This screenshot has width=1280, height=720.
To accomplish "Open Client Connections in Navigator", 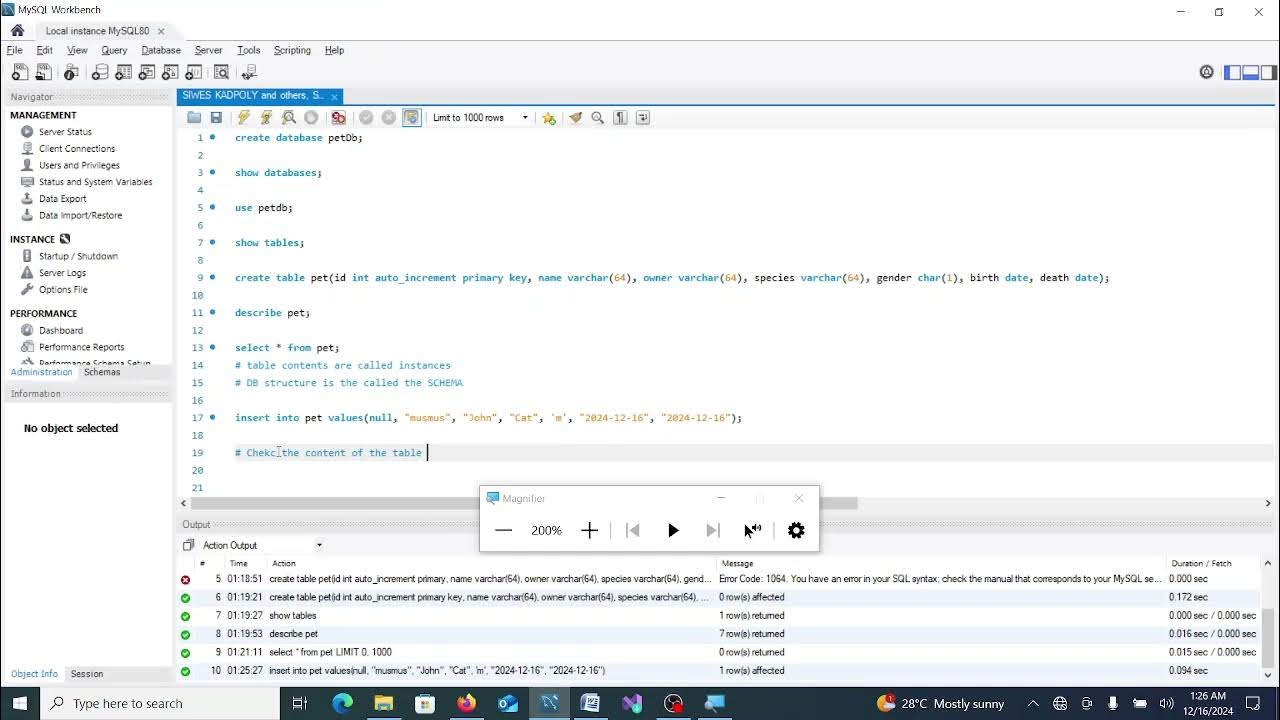I will (77, 148).
